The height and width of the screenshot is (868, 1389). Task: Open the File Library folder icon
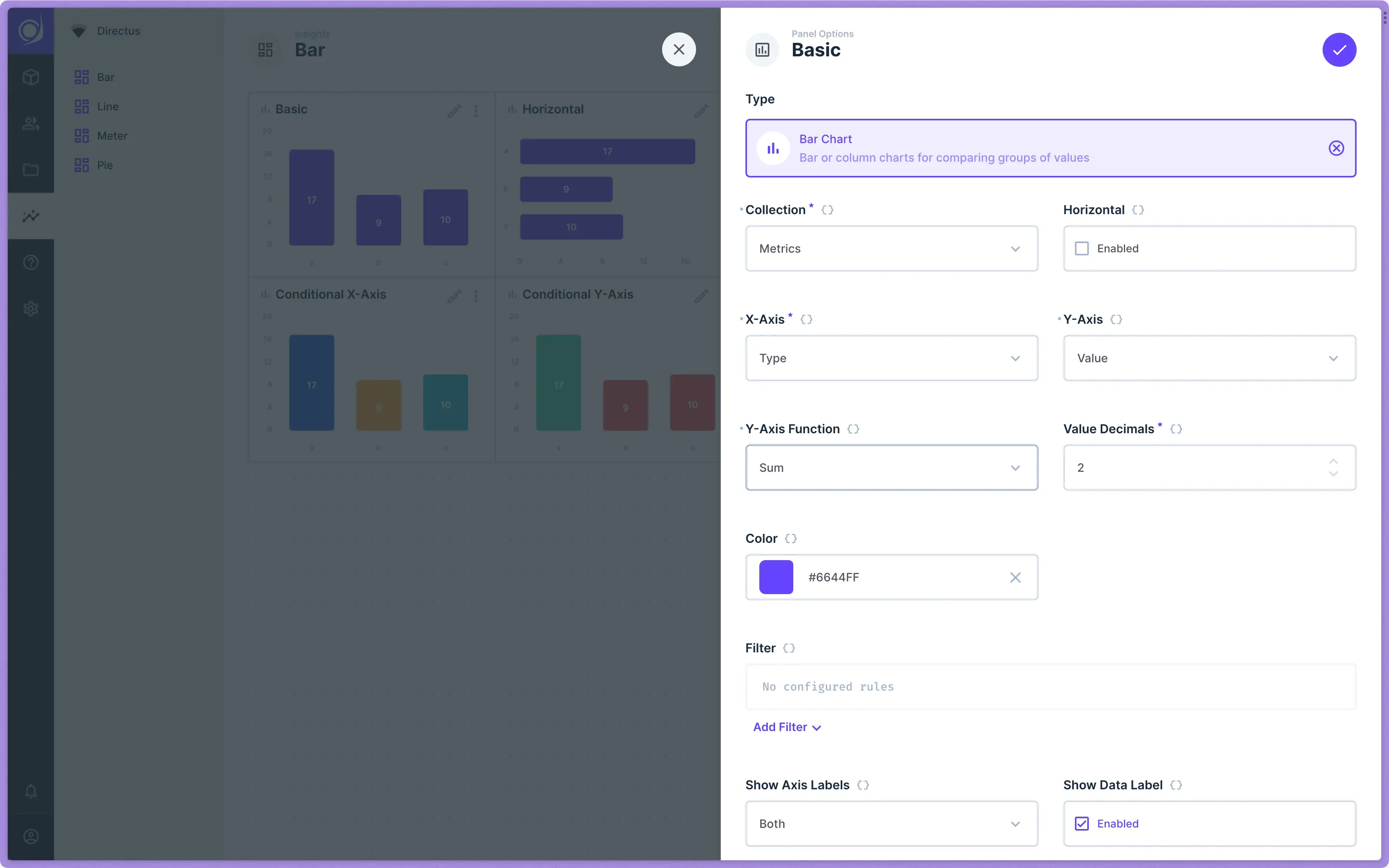click(31, 170)
